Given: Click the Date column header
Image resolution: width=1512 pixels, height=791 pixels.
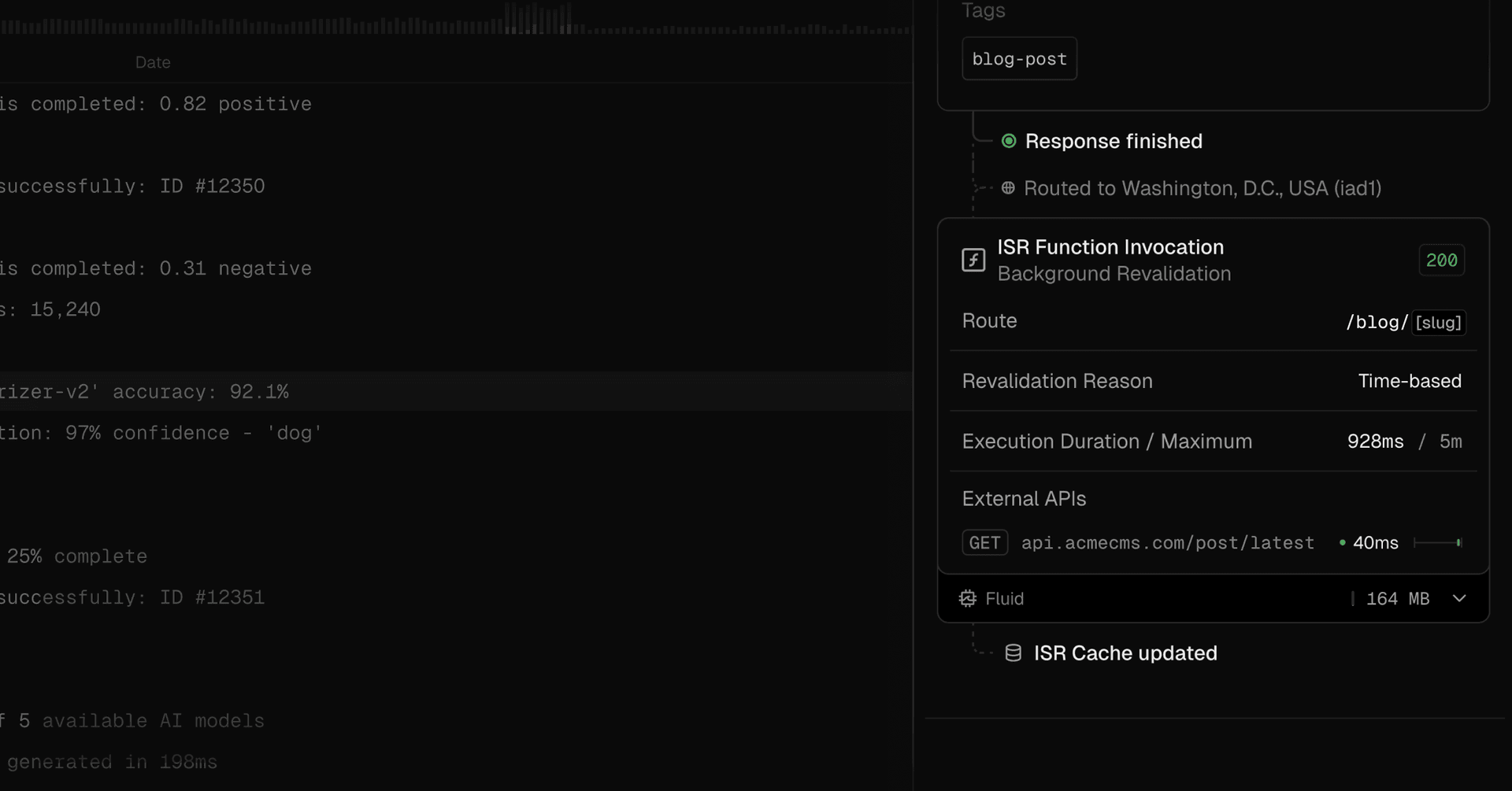Looking at the screenshot, I should 153,62.
